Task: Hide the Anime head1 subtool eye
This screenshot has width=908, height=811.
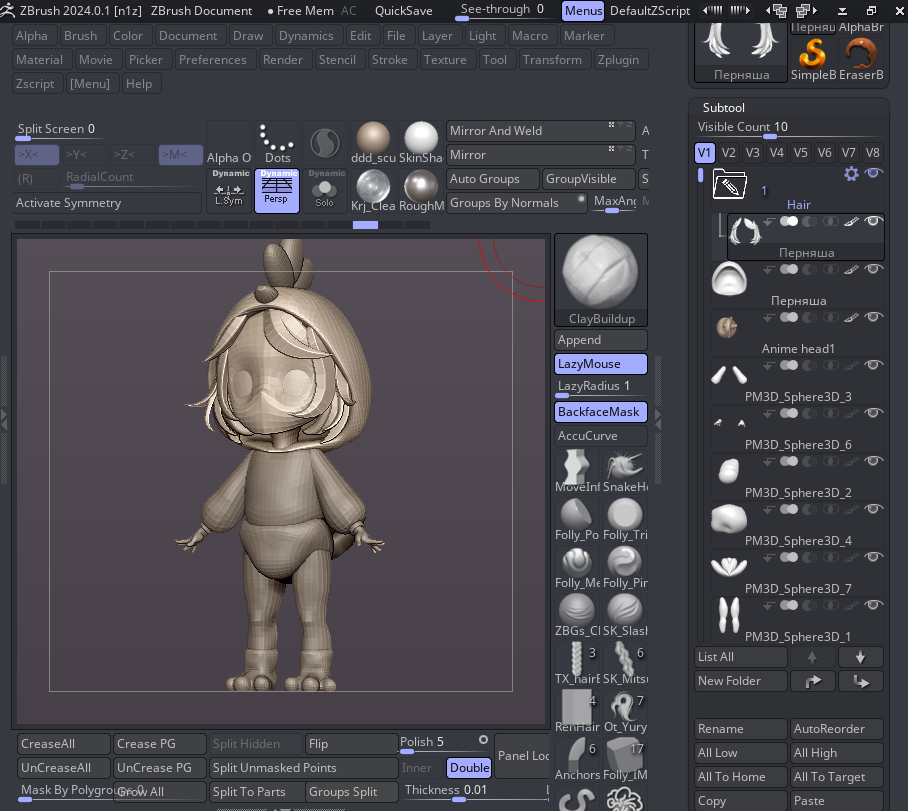Action: tap(873, 317)
